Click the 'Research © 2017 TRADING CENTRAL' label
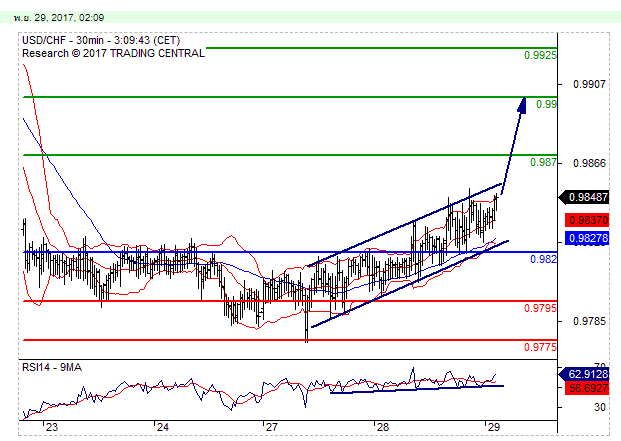Screen dimensions: 621x441 (x=113, y=53)
